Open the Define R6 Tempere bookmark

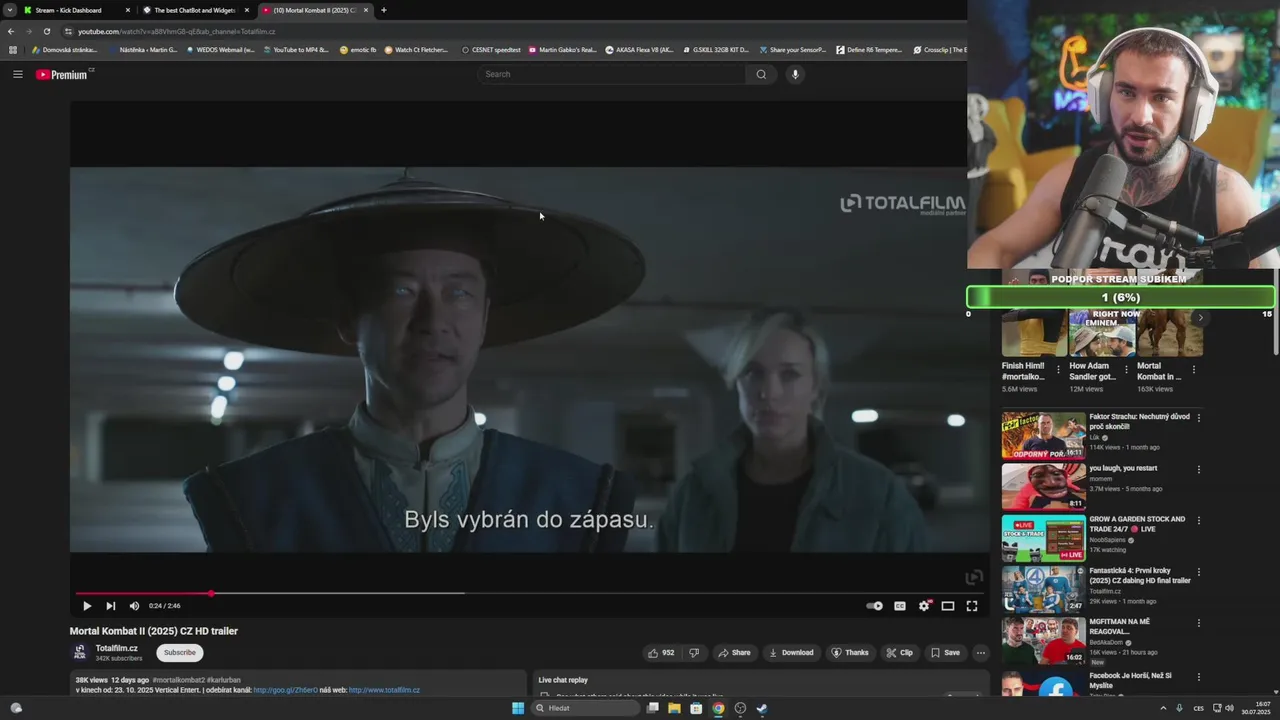[869, 50]
